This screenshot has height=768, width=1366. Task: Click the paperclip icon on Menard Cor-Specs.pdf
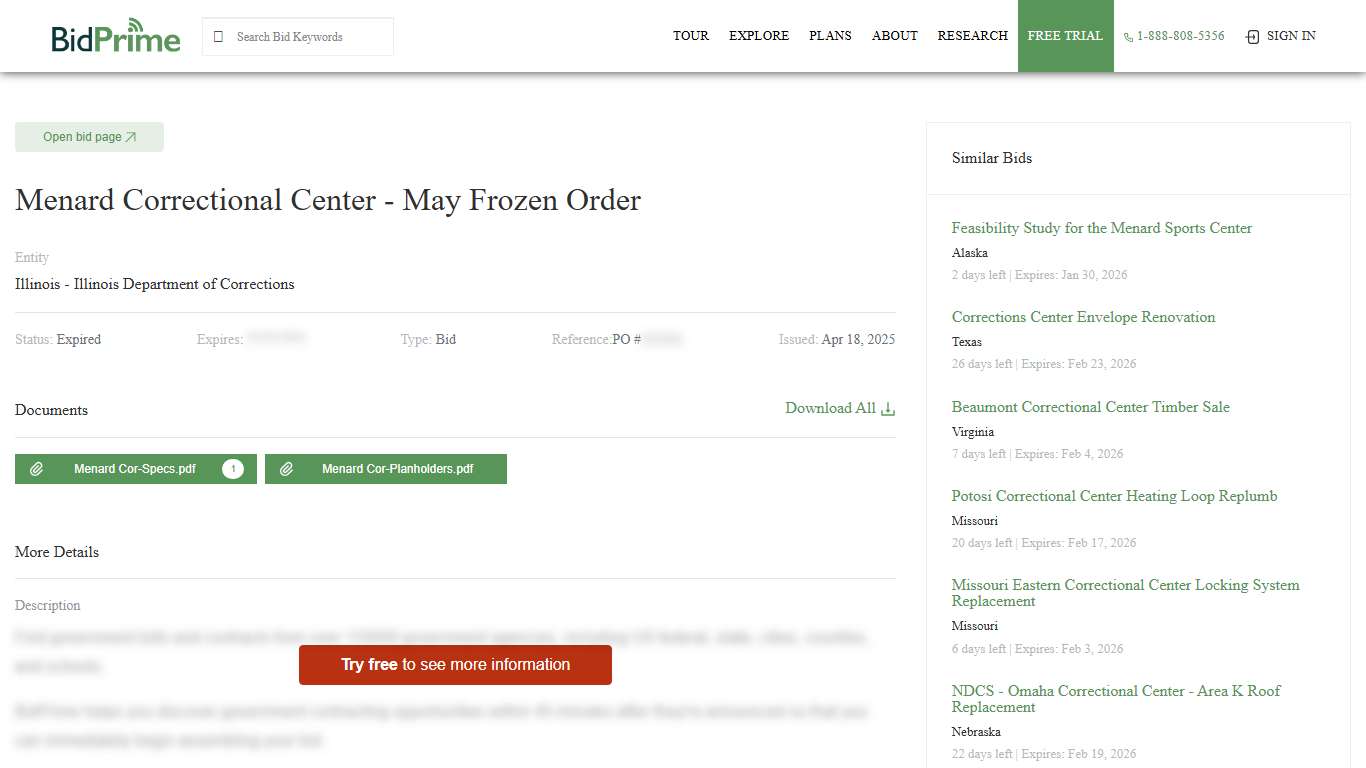click(x=38, y=468)
